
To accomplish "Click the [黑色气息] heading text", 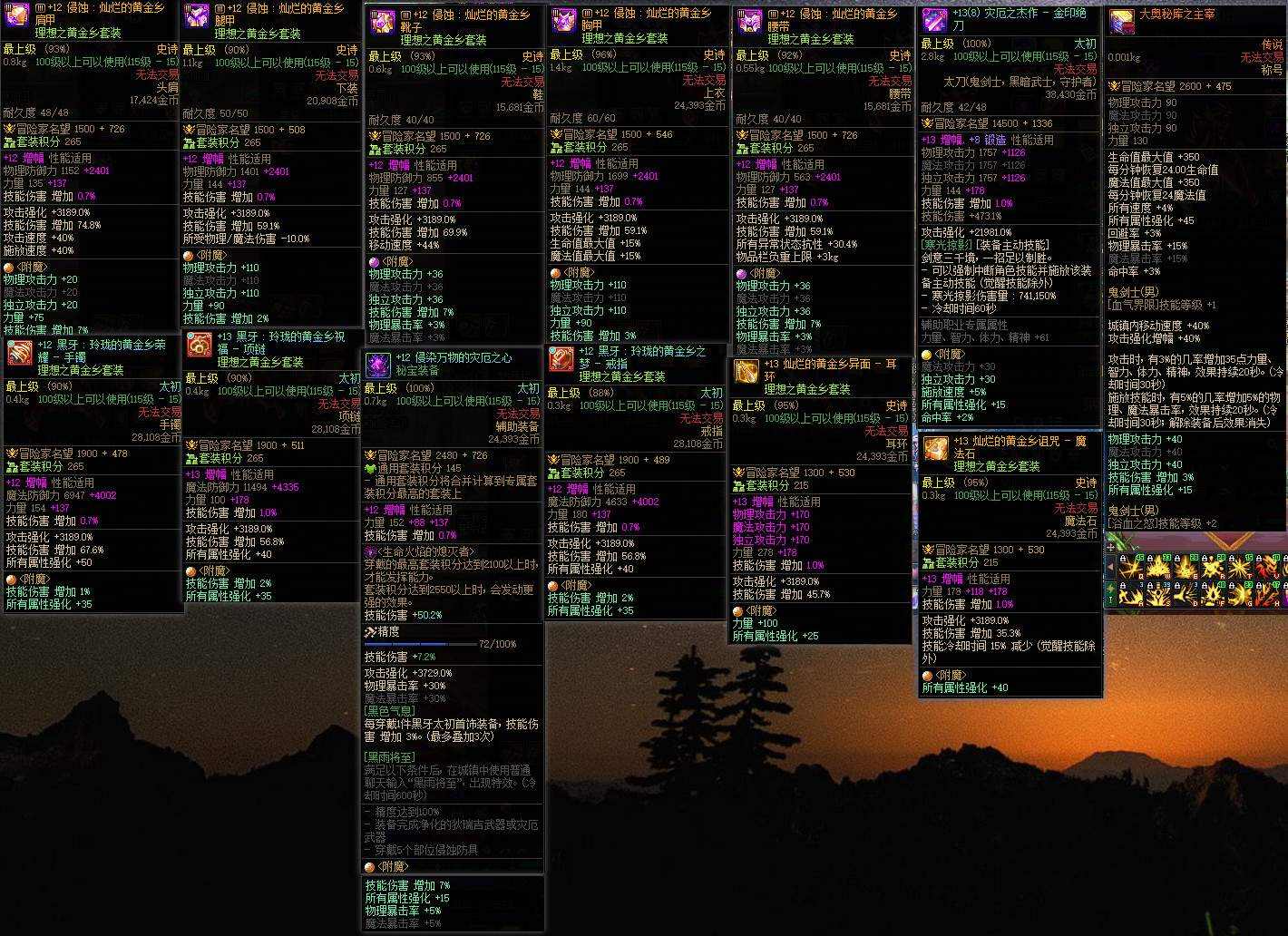I will pyautogui.click(x=390, y=711).
